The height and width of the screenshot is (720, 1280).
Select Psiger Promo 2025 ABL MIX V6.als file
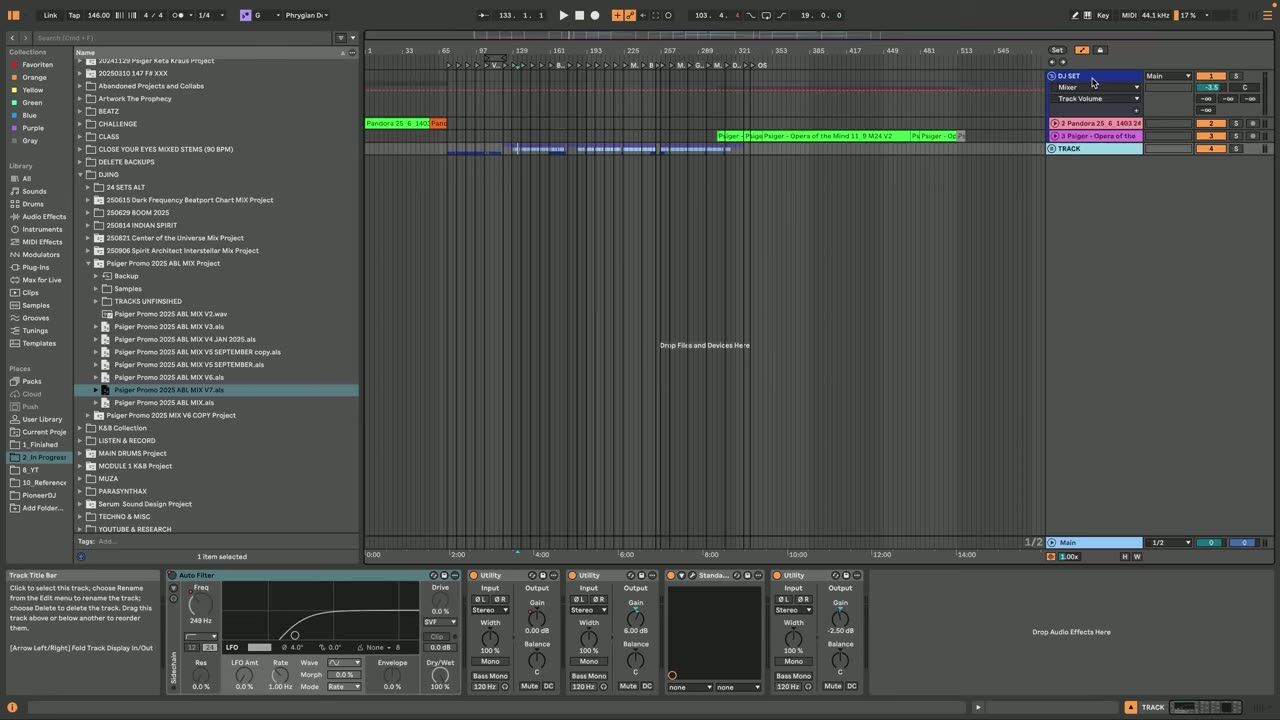pos(169,377)
